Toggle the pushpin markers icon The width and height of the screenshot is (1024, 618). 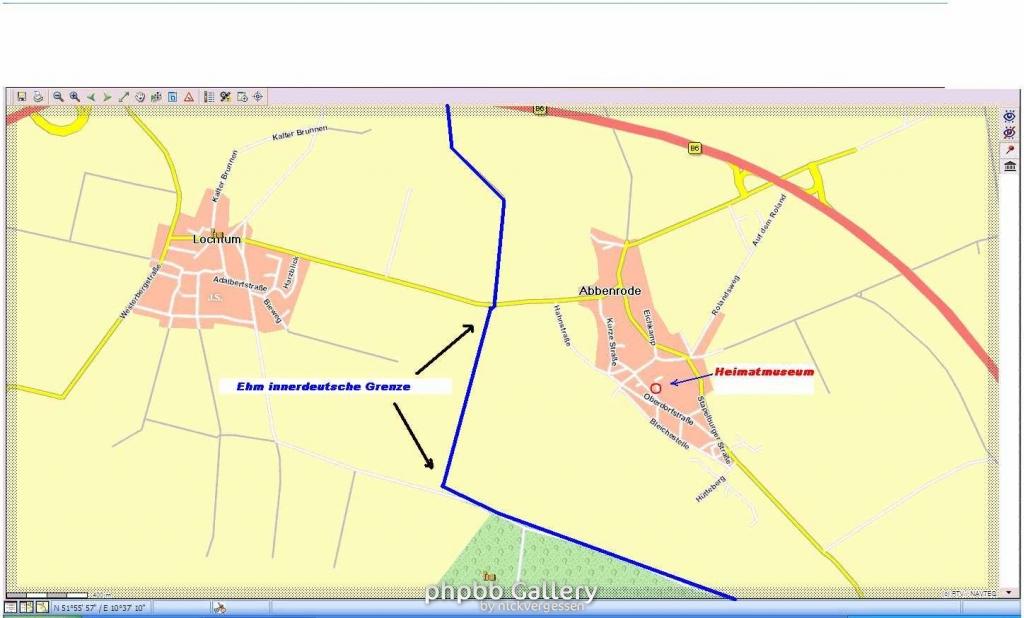pos(1010,148)
